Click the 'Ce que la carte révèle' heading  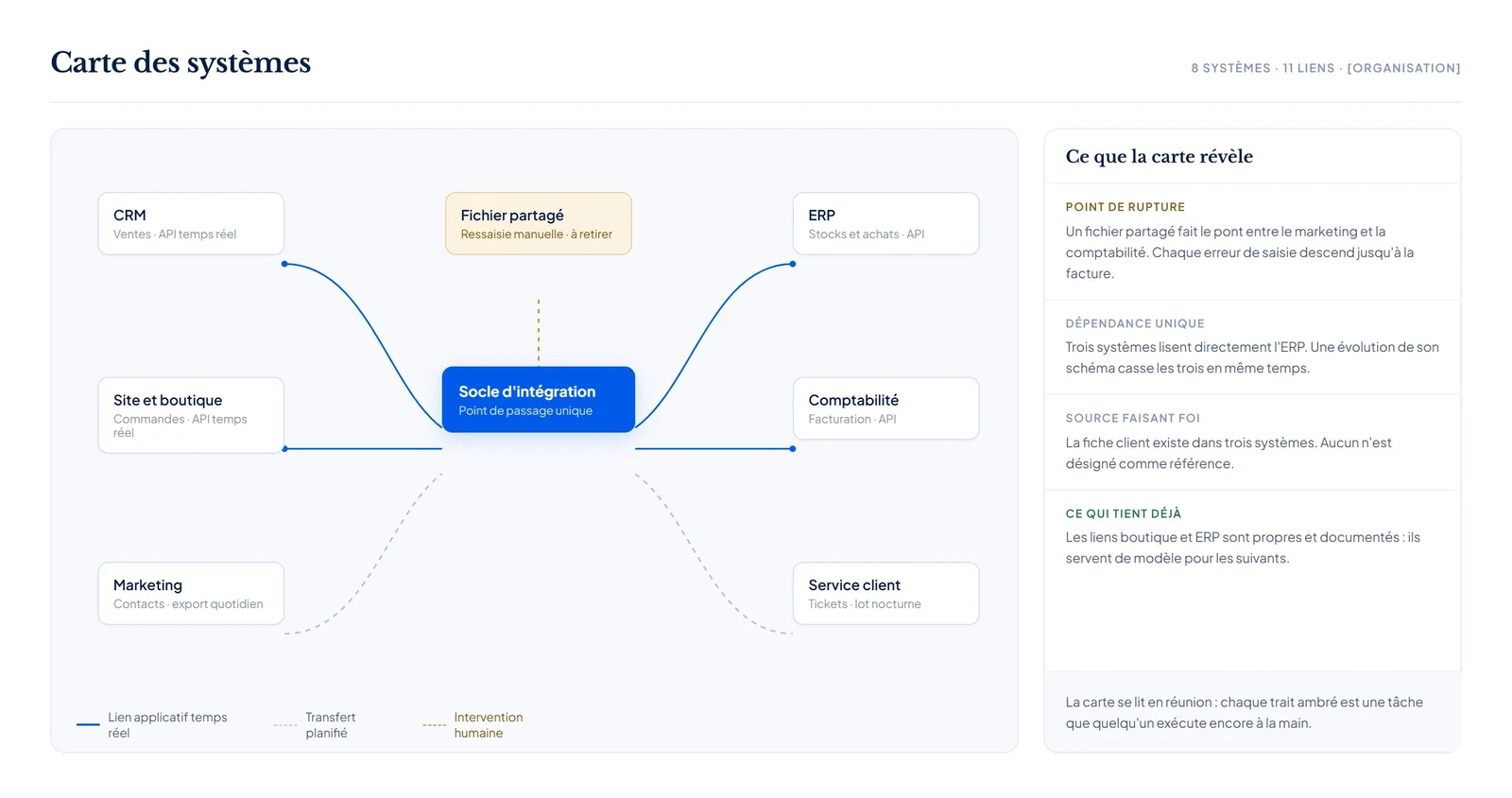(x=1160, y=156)
